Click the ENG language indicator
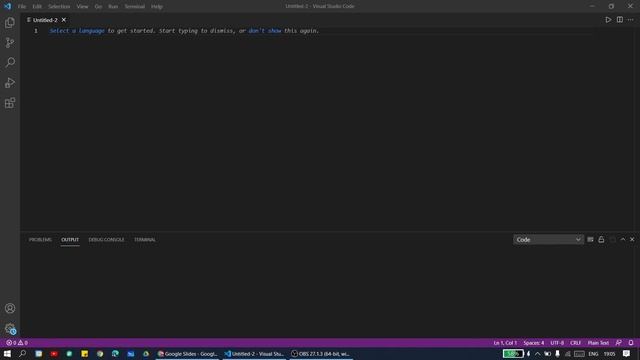Viewport: 640px width, 360px height. click(593, 354)
